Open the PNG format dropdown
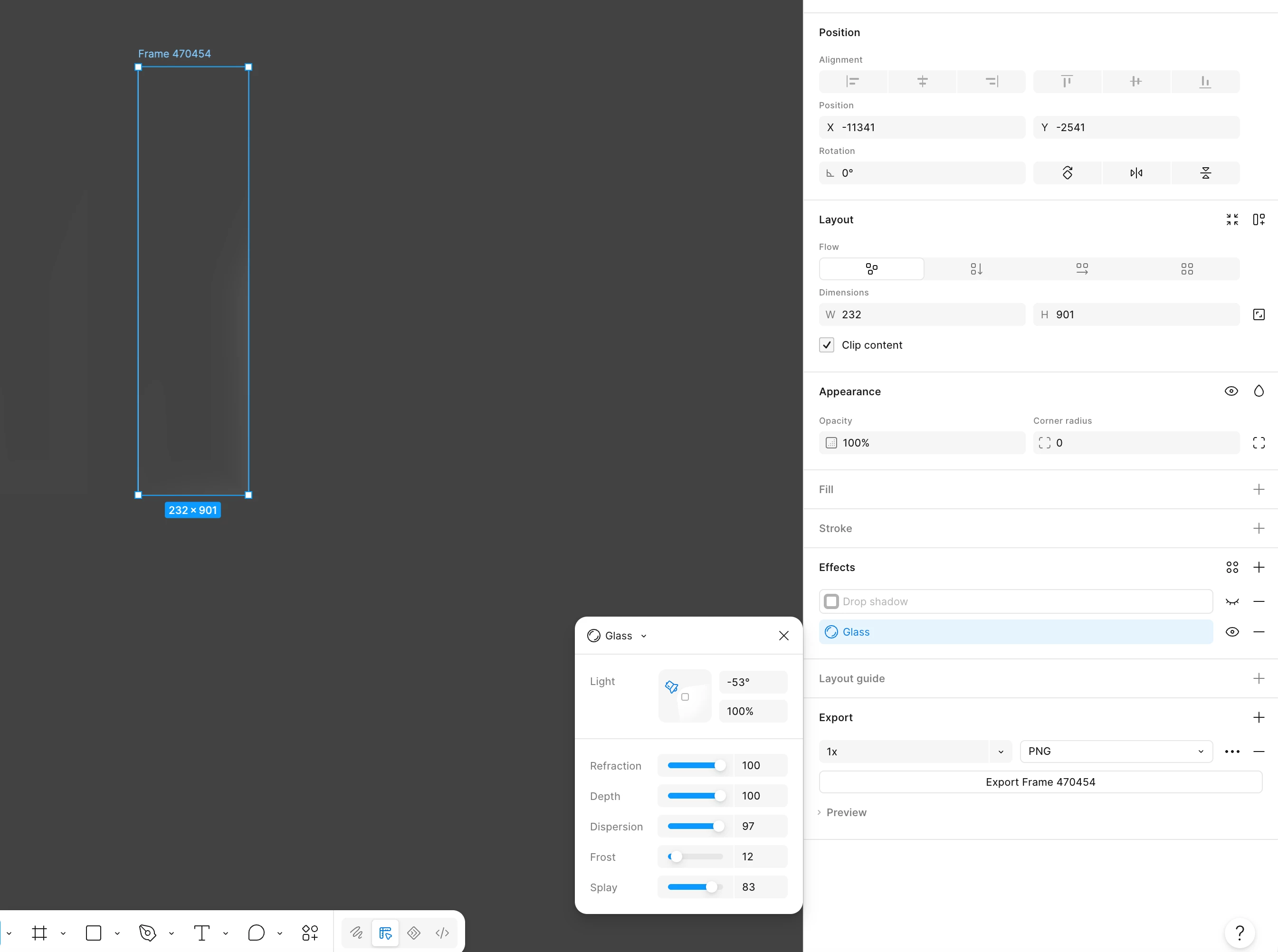The width and height of the screenshot is (1278, 952). 1116,752
